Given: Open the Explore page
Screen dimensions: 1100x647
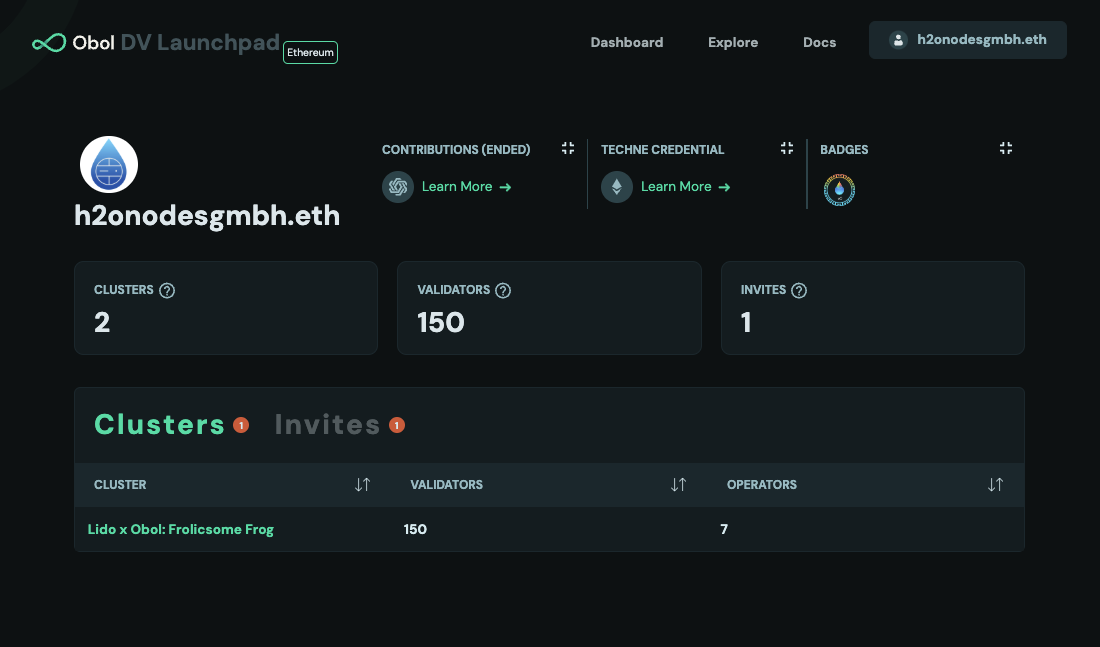Looking at the screenshot, I should pyautogui.click(x=733, y=42).
